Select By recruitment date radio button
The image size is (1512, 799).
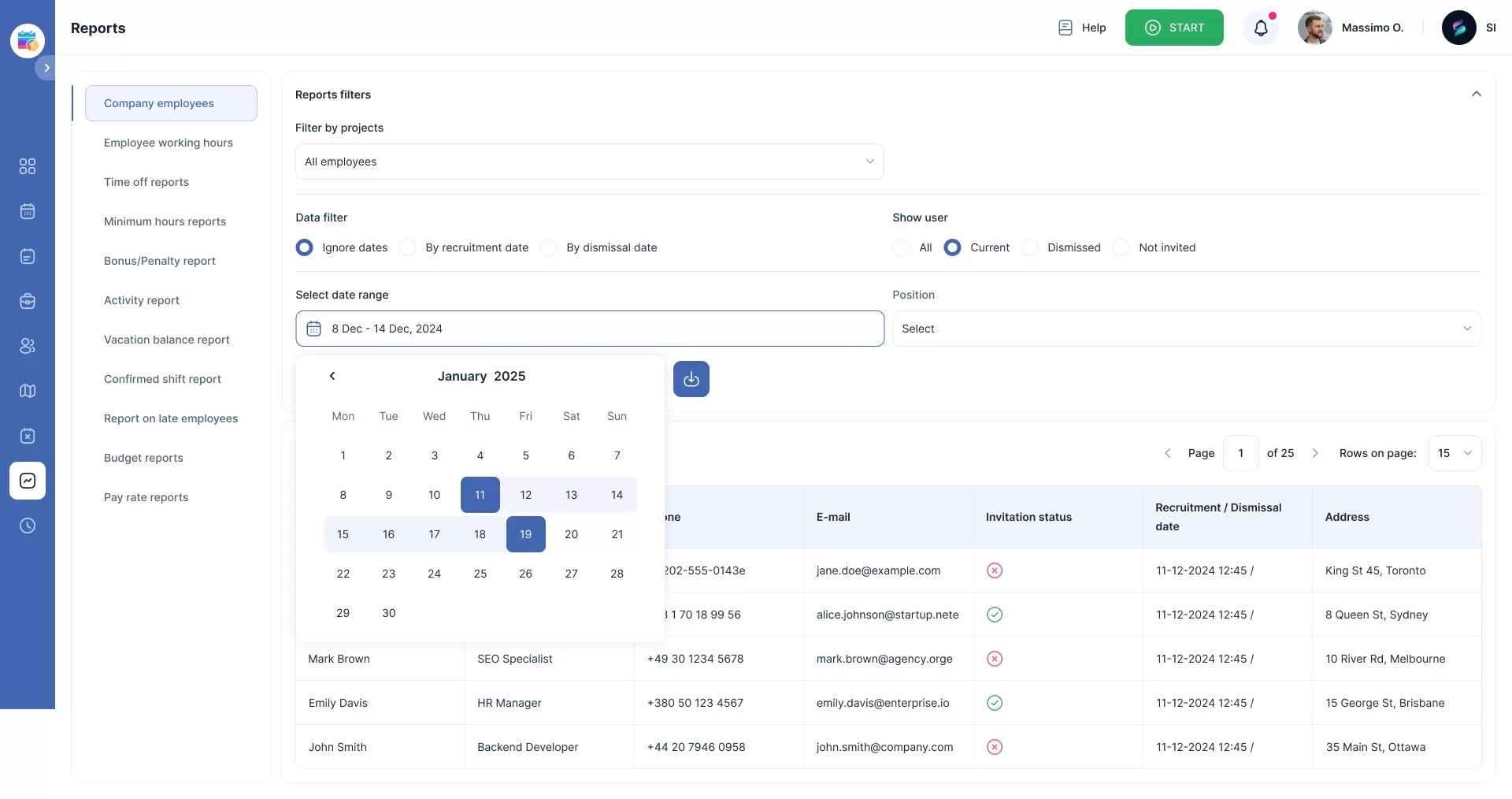tap(408, 247)
